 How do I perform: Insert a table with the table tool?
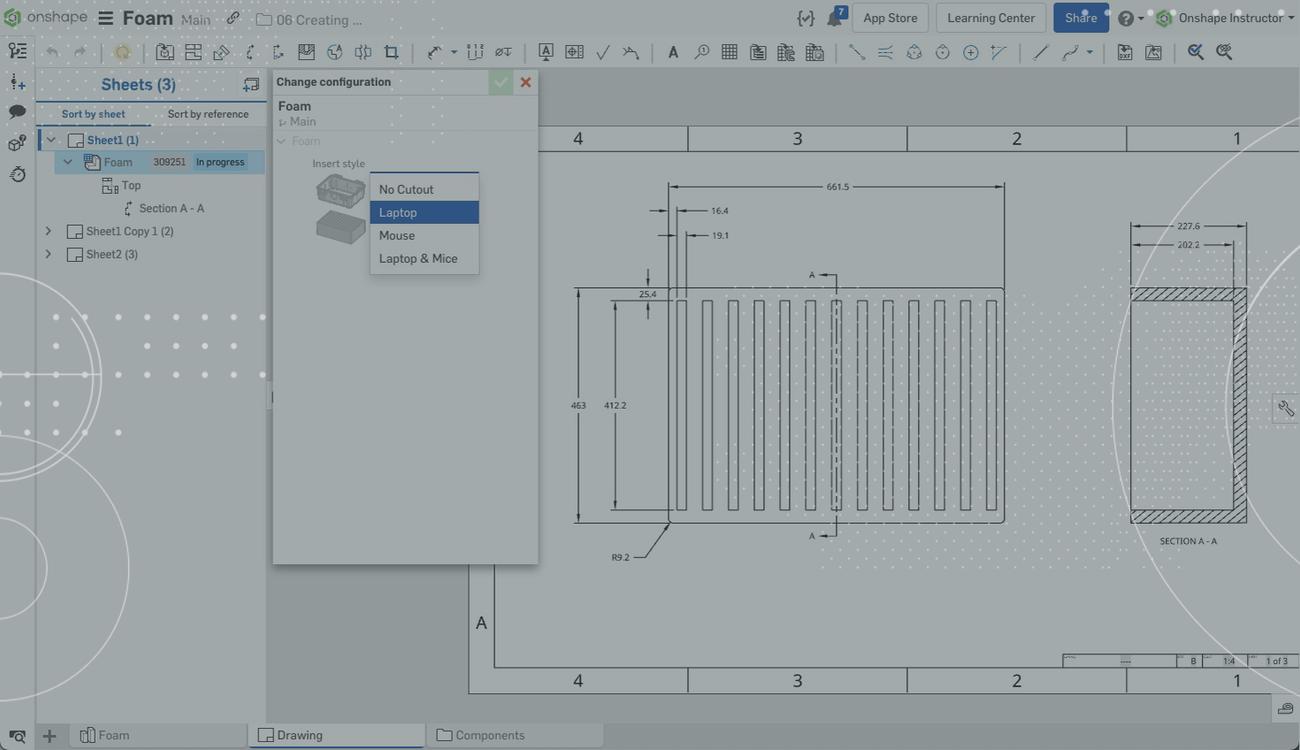click(728, 51)
